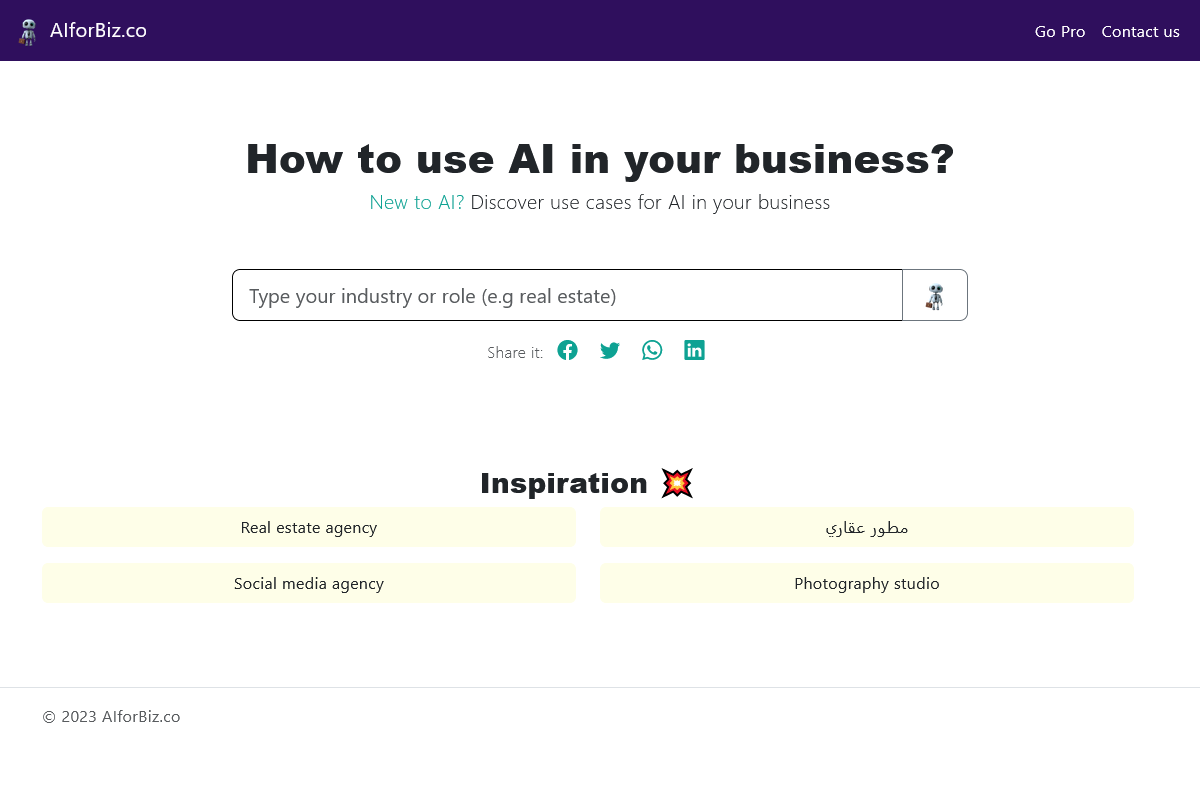Go to Contact us

click(x=1140, y=32)
